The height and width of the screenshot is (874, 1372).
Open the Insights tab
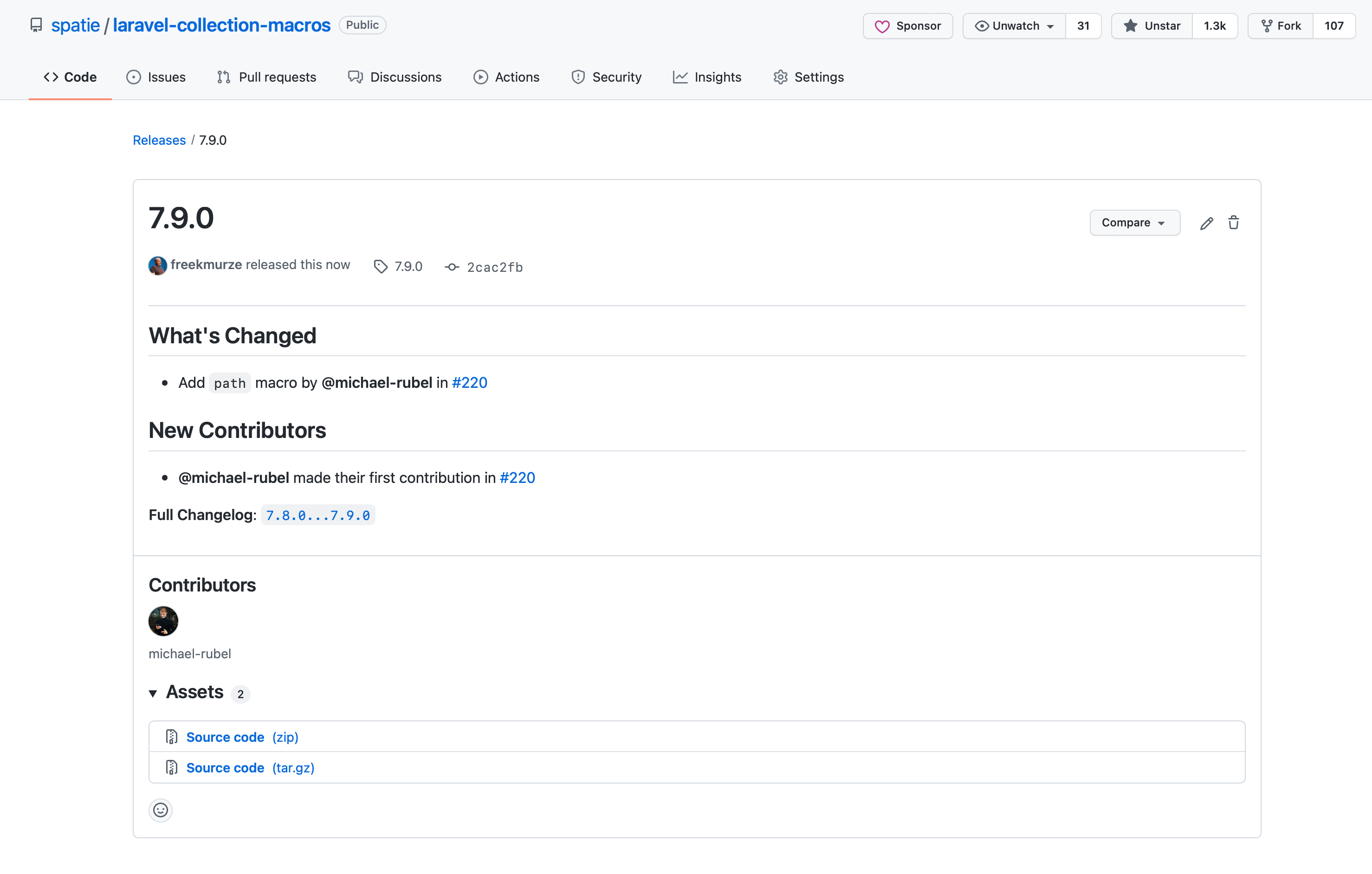point(706,77)
